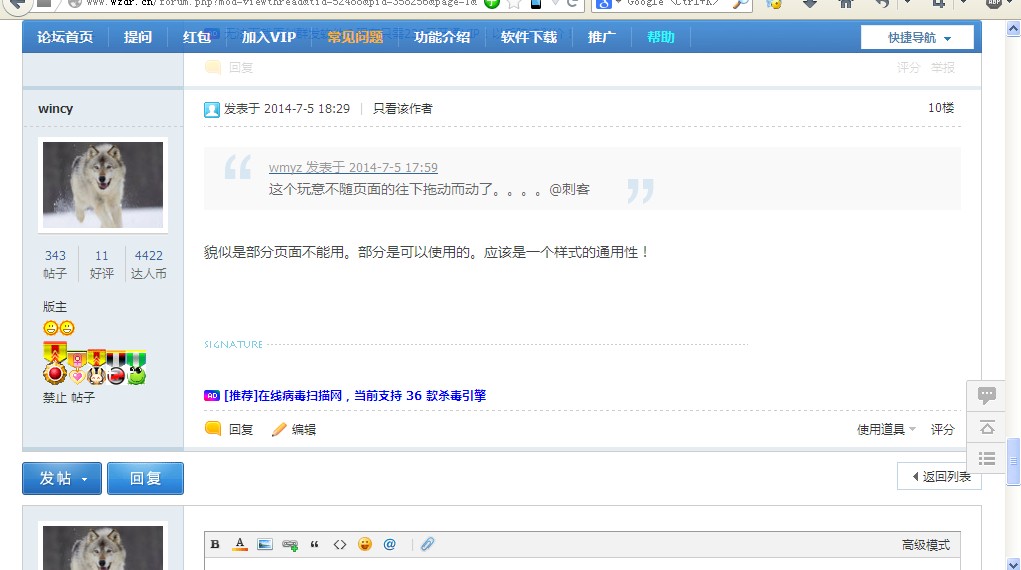Open 功能介绍 features page

click(442, 37)
